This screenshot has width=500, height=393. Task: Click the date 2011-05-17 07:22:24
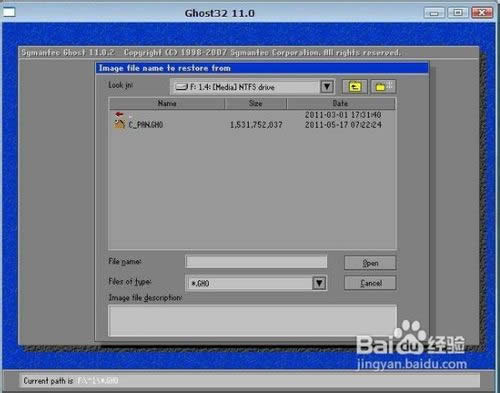pyautogui.click(x=343, y=125)
